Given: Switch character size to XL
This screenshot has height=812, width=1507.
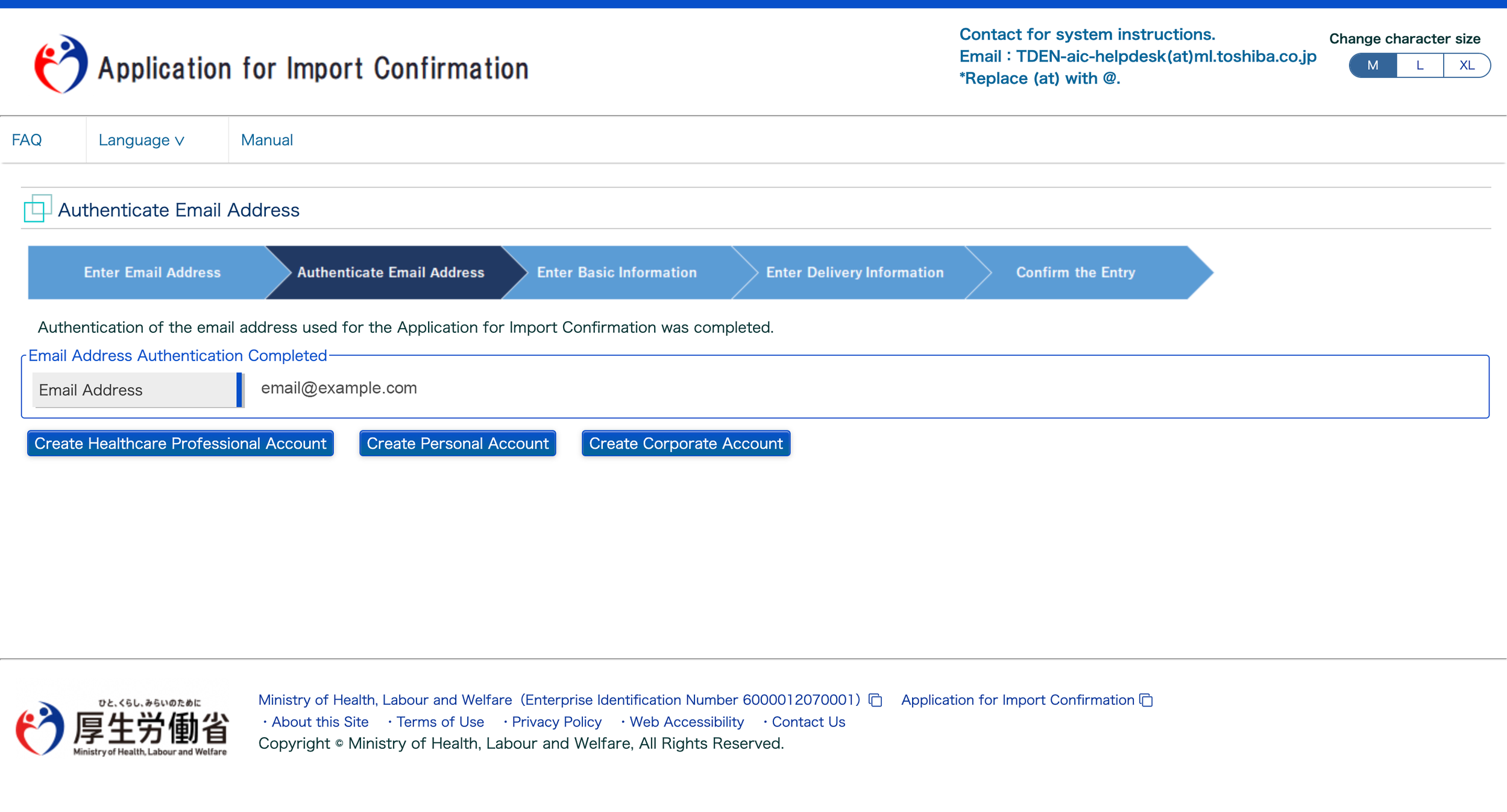Looking at the screenshot, I should point(1466,65).
